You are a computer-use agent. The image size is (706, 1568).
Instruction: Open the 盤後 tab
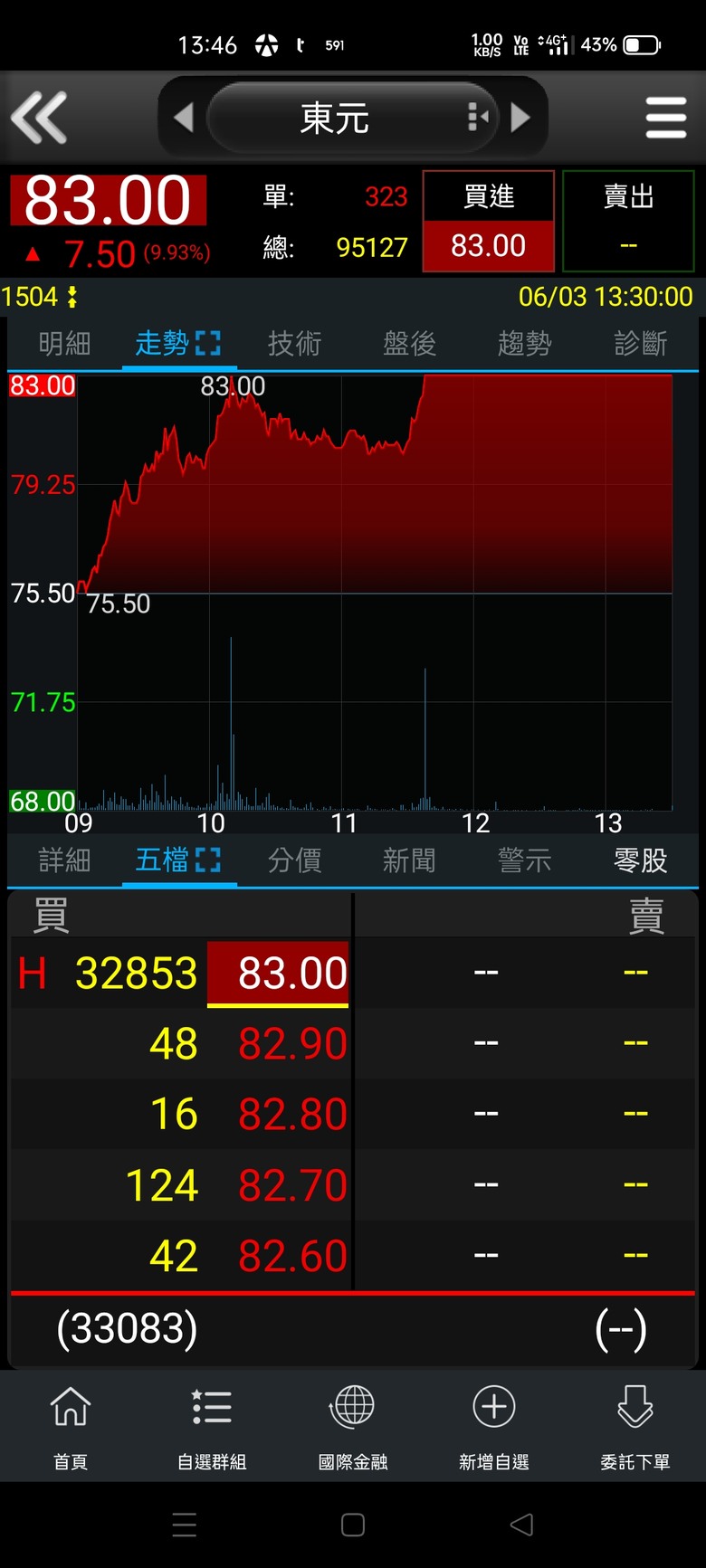click(409, 344)
